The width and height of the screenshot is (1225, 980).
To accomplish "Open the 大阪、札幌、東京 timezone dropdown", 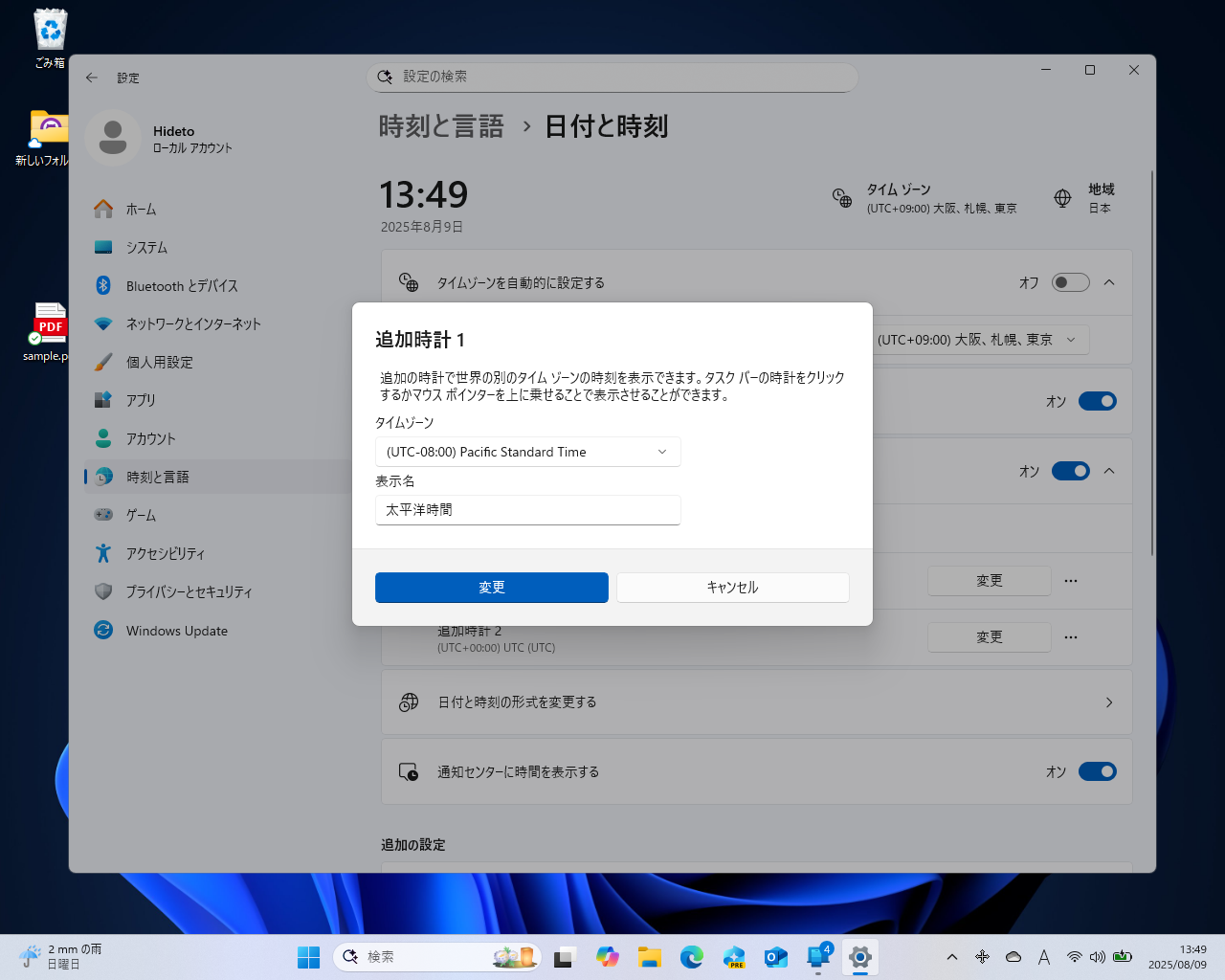I will pyautogui.click(x=984, y=340).
